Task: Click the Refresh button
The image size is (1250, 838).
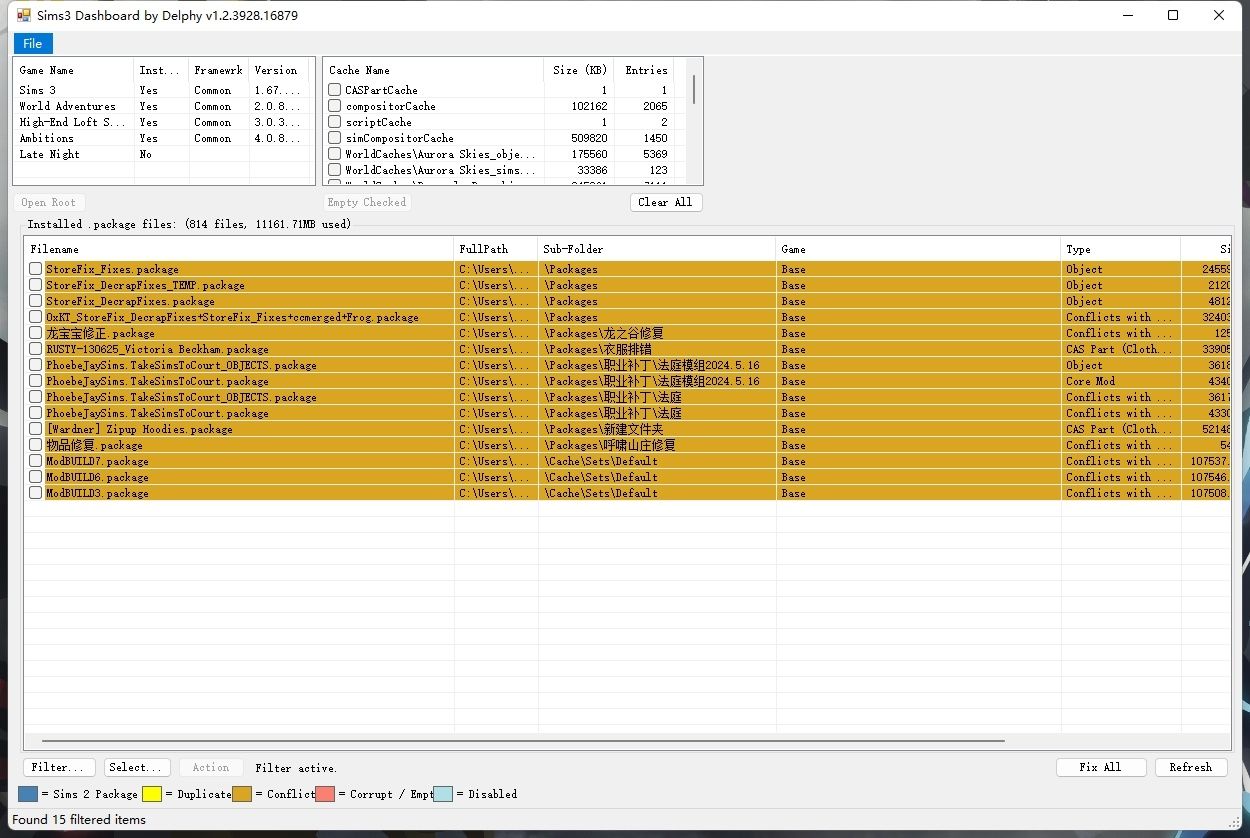Action: pos(1190,767)
